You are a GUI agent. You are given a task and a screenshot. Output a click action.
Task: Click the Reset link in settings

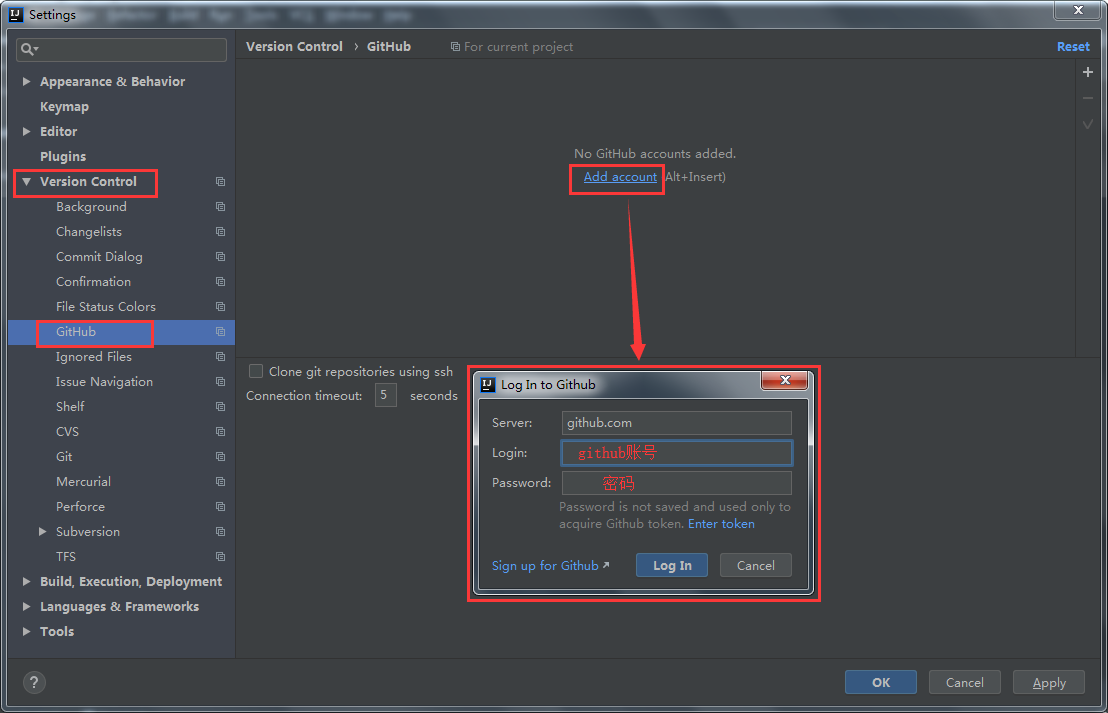pyautogui.click(x=1073, y=47)
